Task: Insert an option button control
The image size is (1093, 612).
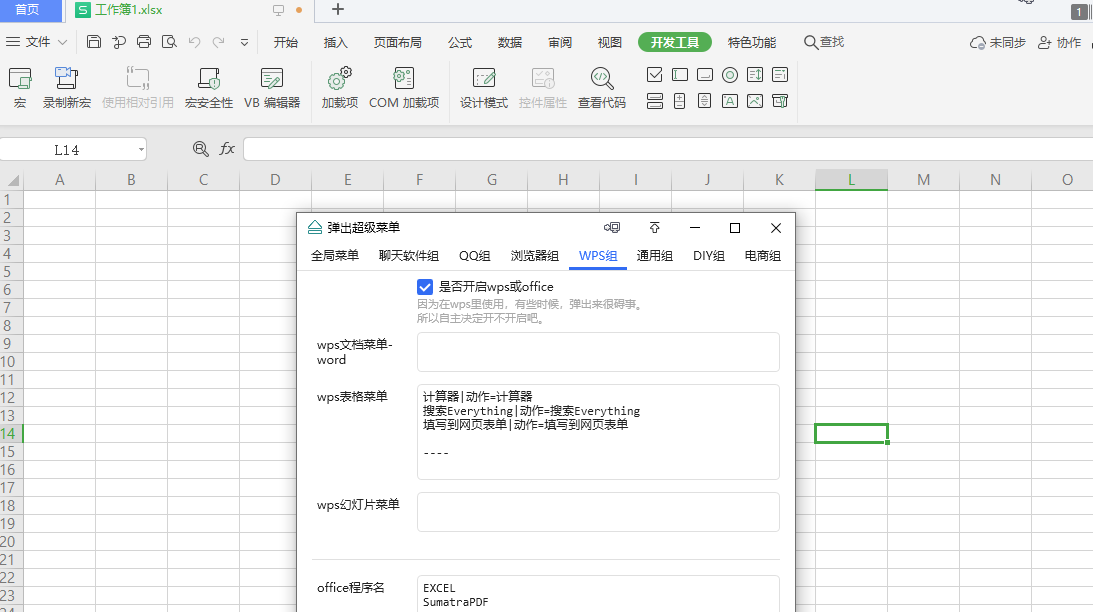Action: point(730,75)
